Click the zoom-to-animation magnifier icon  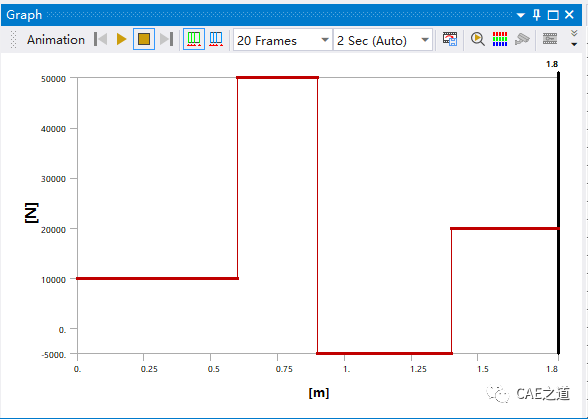point(478,39)
